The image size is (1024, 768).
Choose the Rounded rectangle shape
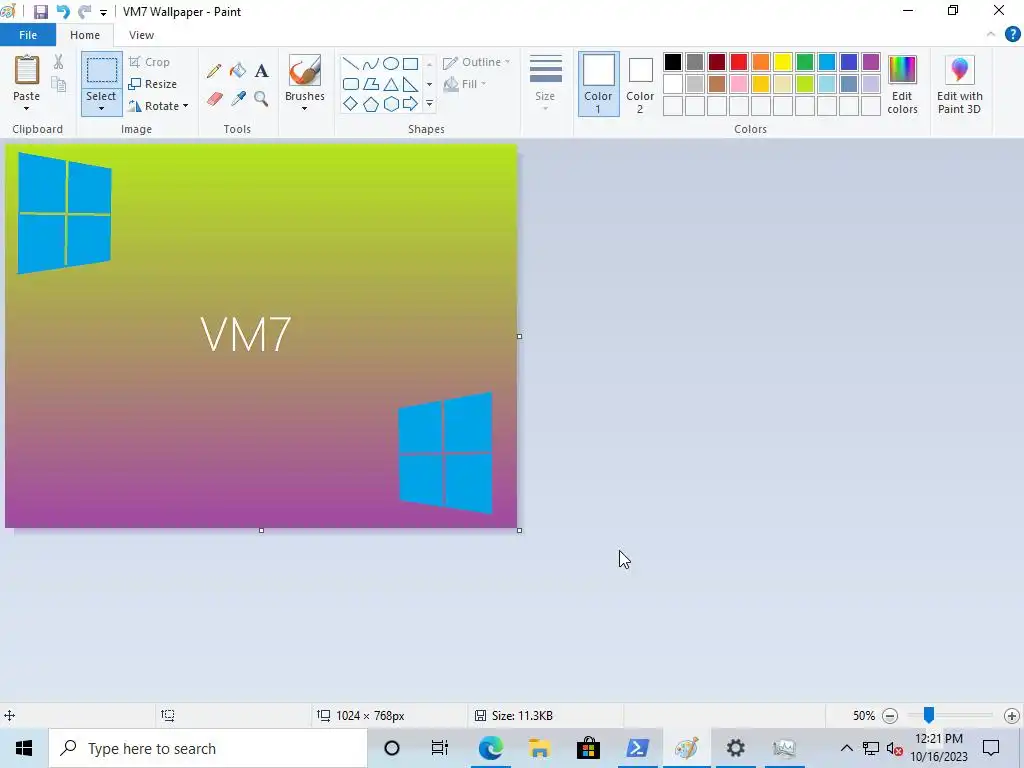point(351,84)
